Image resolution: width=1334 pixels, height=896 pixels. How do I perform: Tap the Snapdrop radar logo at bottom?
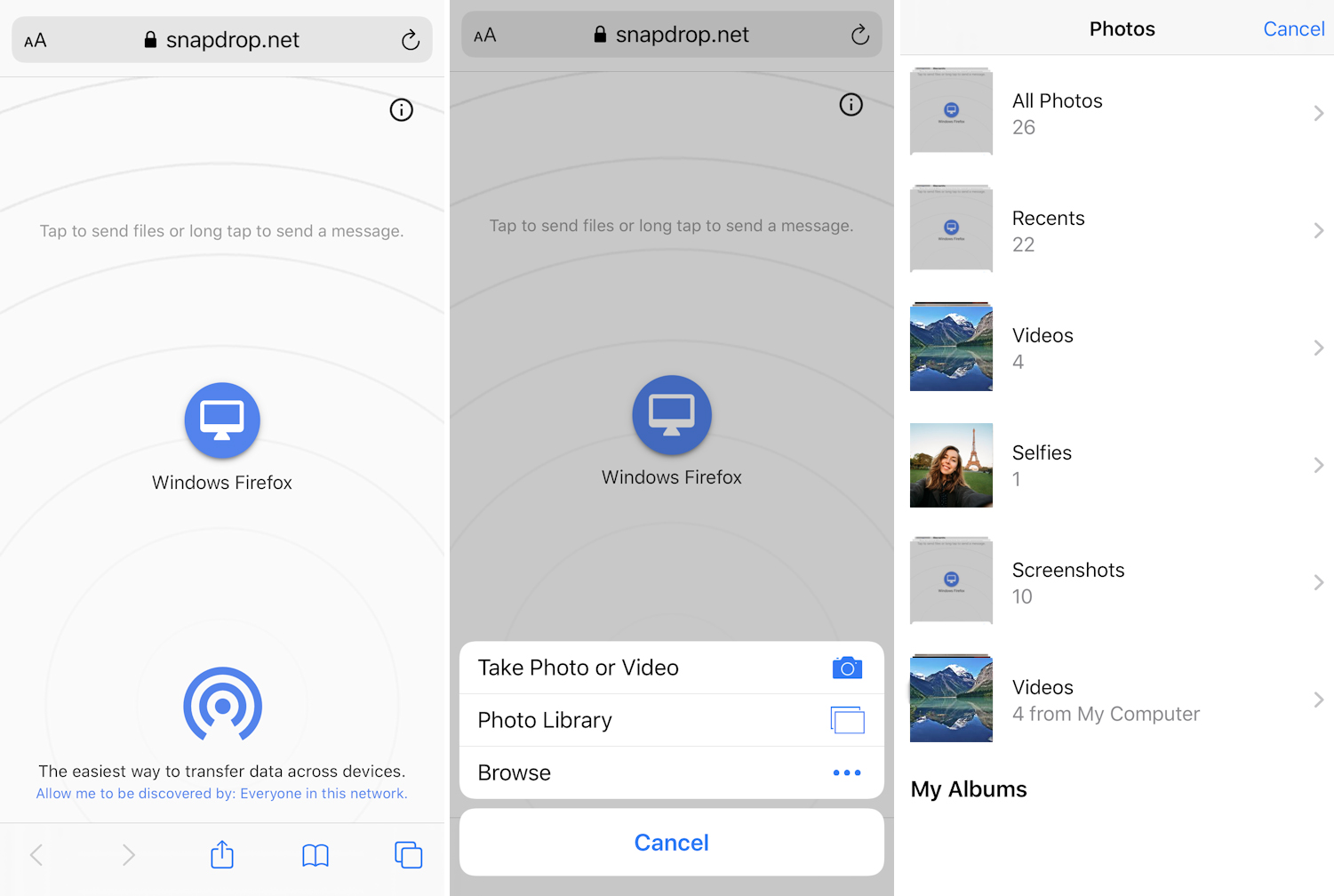pos(222,704)
